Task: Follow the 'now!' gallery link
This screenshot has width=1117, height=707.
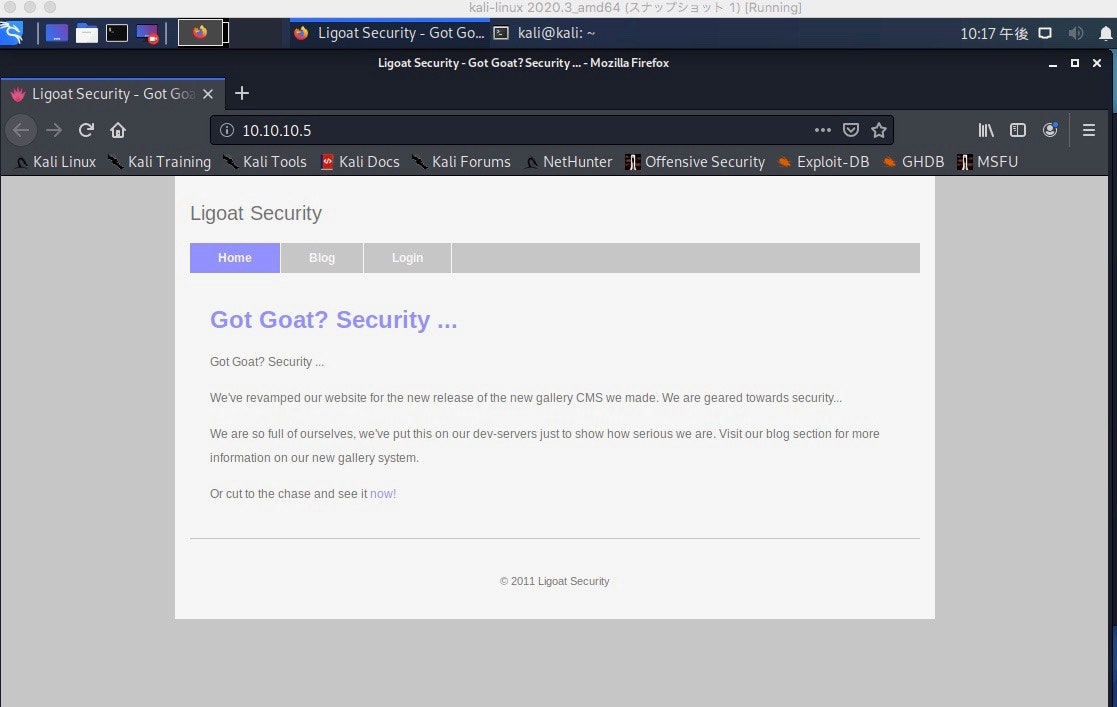Action: point(383,494)
